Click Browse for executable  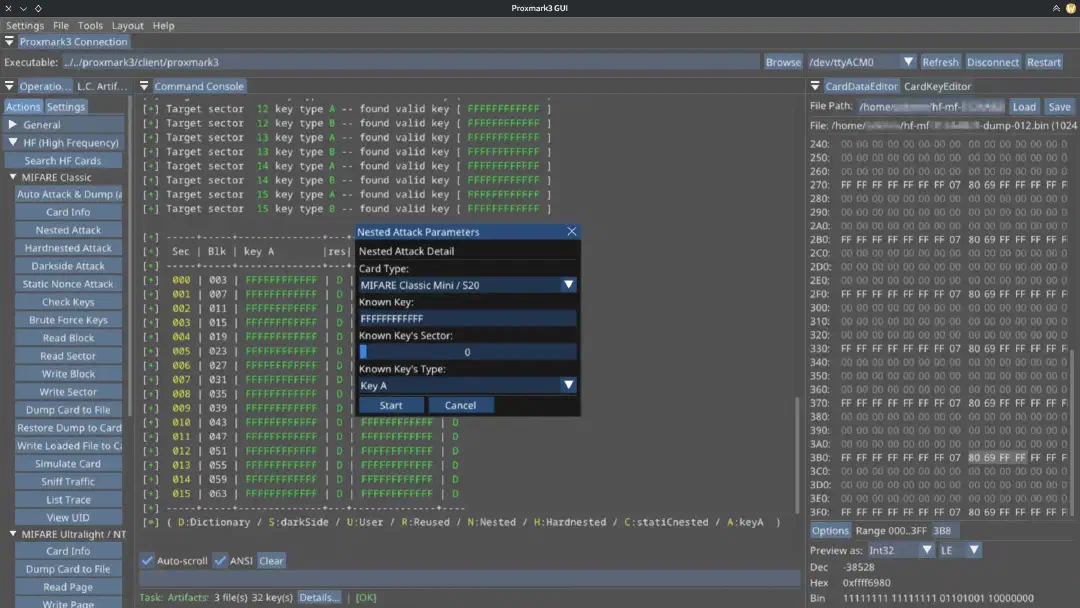click(783, 62)
